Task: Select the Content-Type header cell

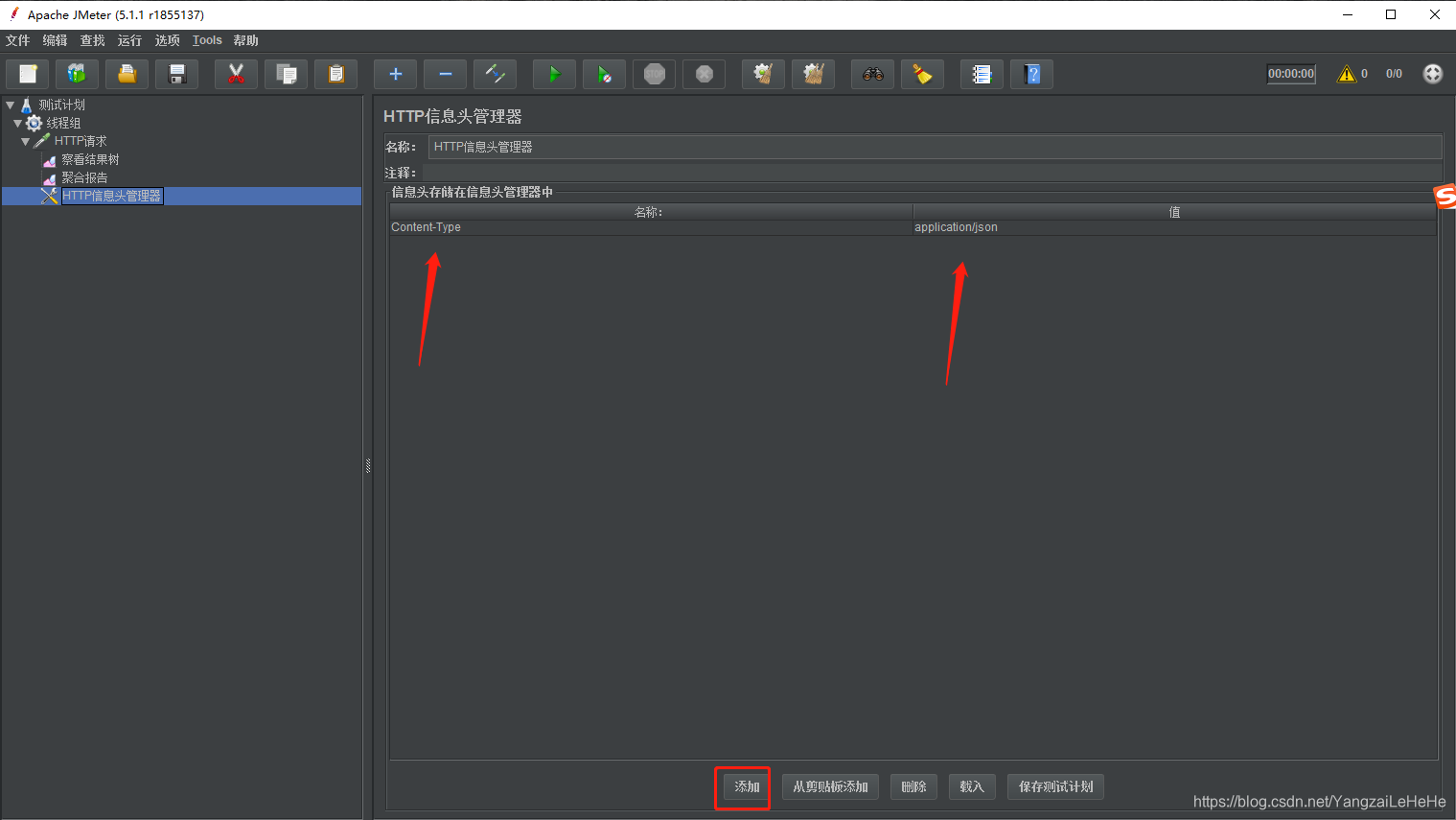Action: point(651,227)
